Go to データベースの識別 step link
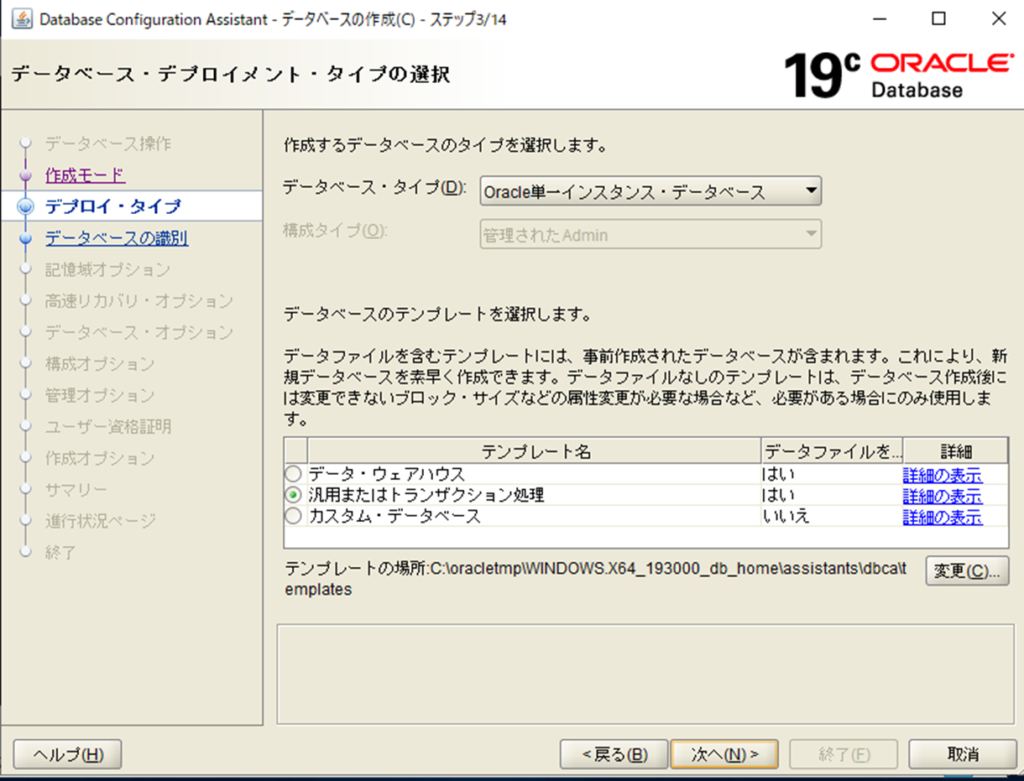The width and height of the screenshot is (1024, 781). [x=116, y=238]
